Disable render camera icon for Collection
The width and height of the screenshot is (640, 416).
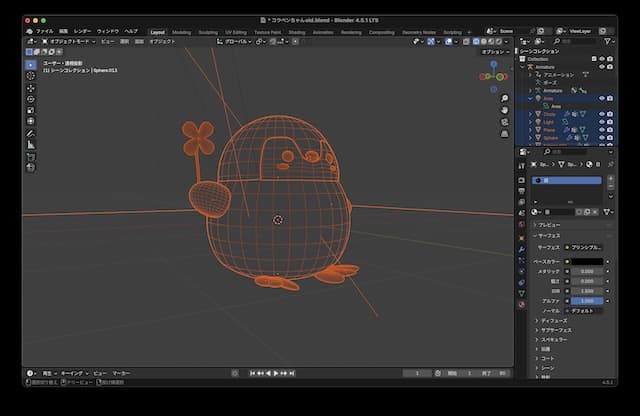coord(610,59)
